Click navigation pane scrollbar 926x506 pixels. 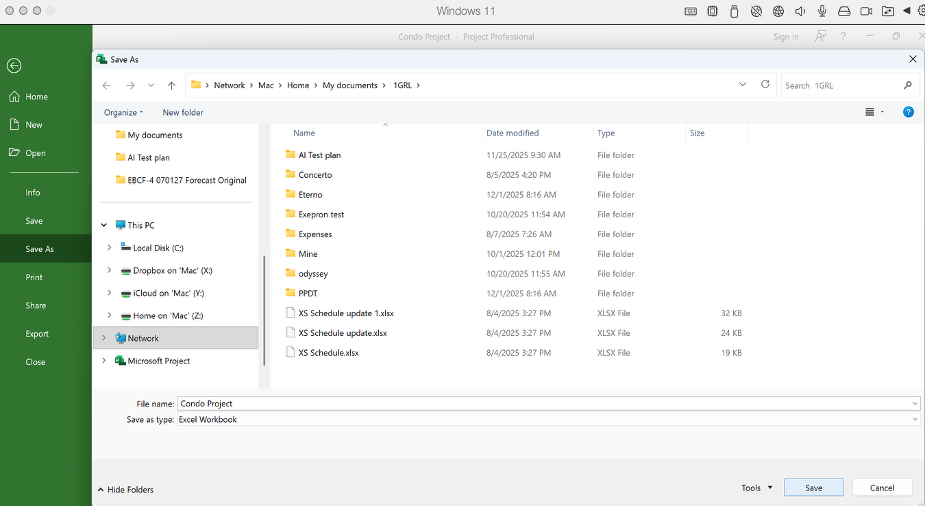click(x=264, y=310)
